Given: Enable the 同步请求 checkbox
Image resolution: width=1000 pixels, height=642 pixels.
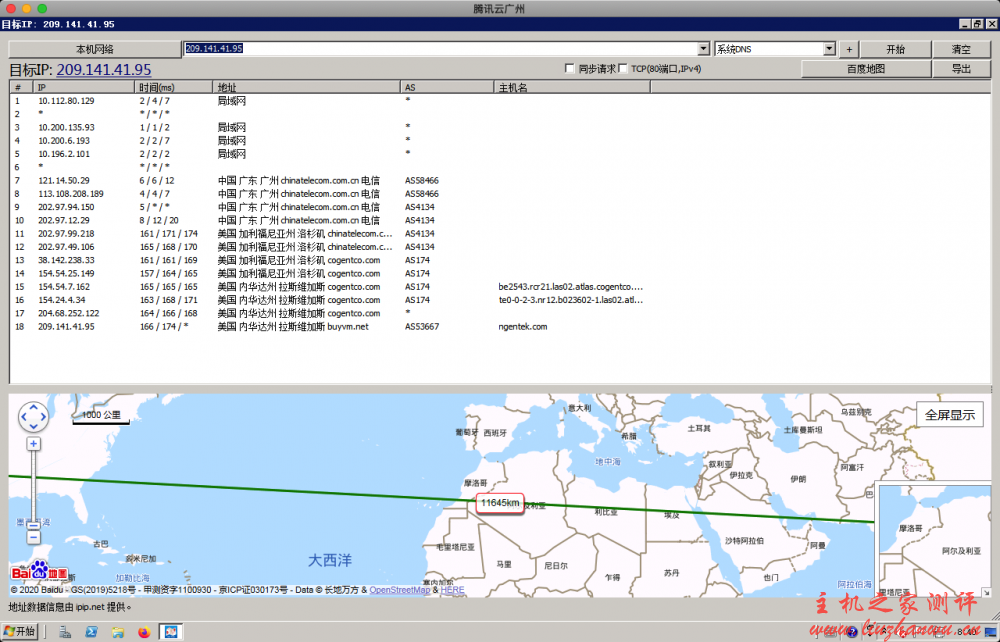Looking at the screenshot, I should coord(570,68).
